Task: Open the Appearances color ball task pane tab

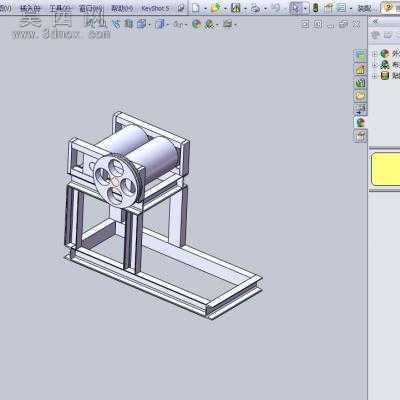Action: [x=360, y=123]
